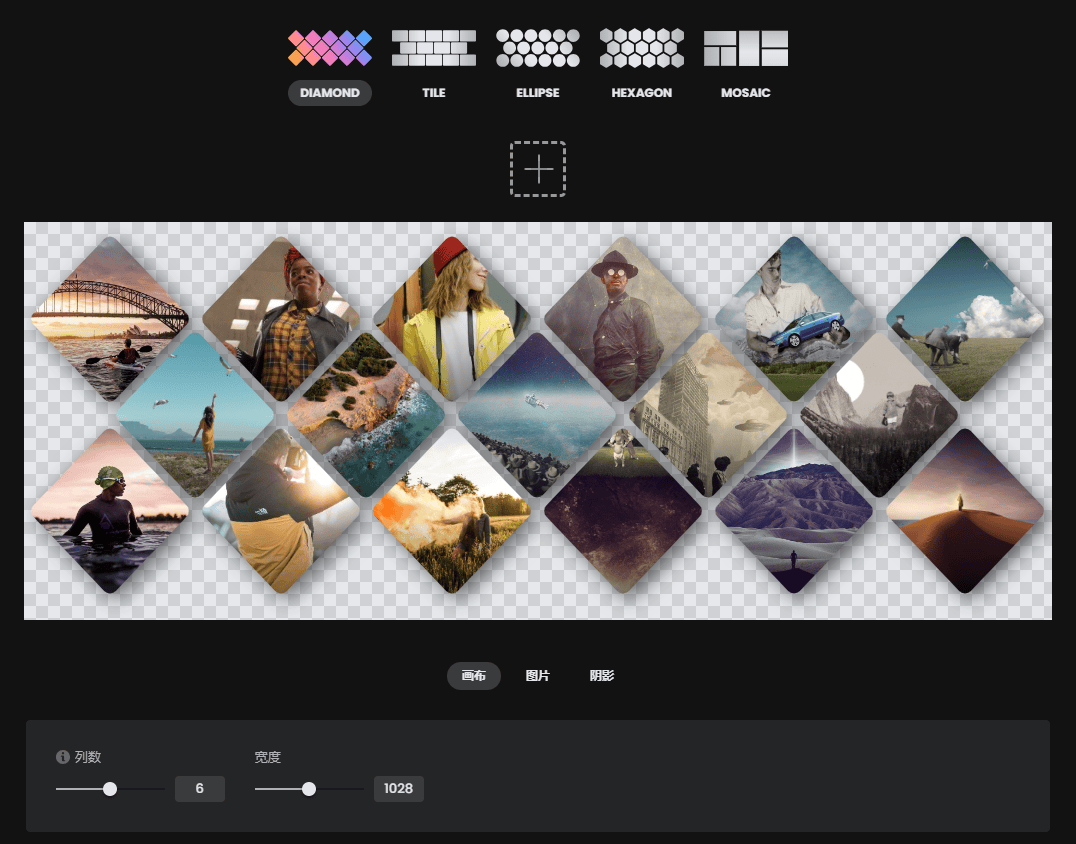The height and width of the screenshot is (844, 1076).
Task: Switch to the 画布 tab
Action: pos(473,676)
